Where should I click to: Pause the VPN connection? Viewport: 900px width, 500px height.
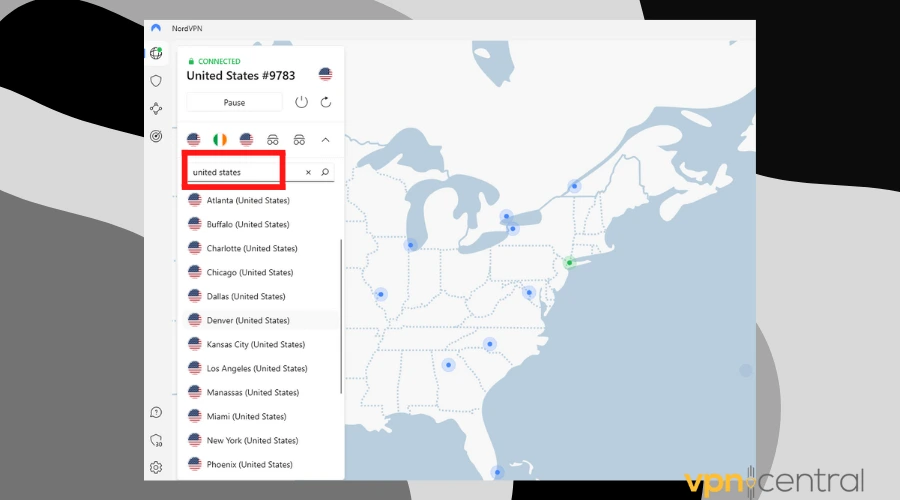pyautogui.click(x=234, y=102)
